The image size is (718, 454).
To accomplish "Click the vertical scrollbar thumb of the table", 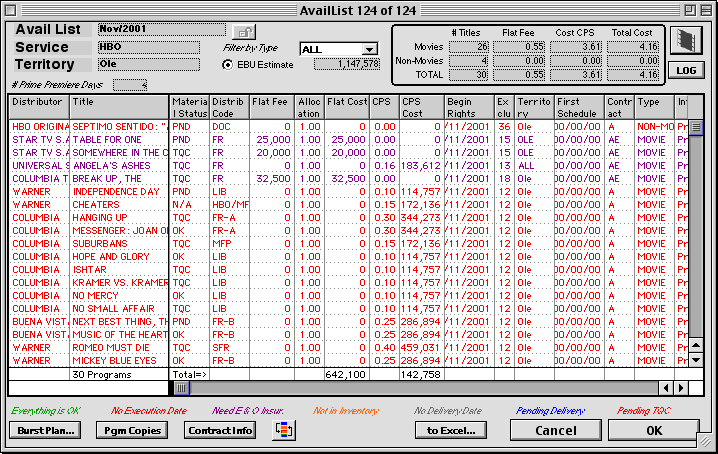I will point(696,127).
